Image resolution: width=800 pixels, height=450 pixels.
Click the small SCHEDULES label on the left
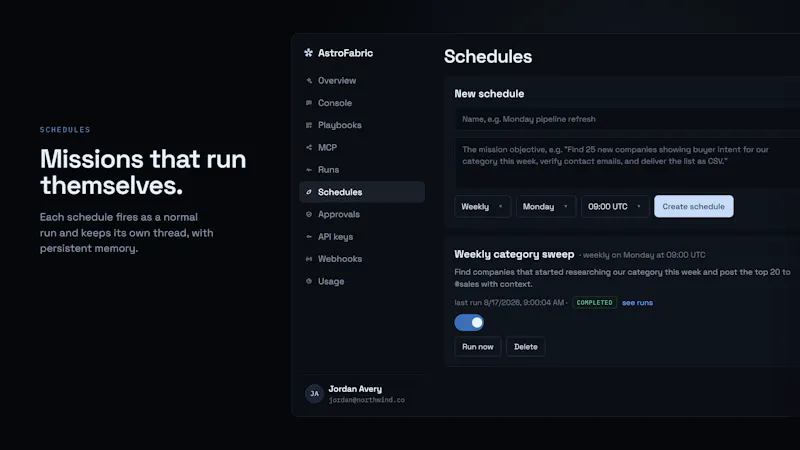click(65, 130)
